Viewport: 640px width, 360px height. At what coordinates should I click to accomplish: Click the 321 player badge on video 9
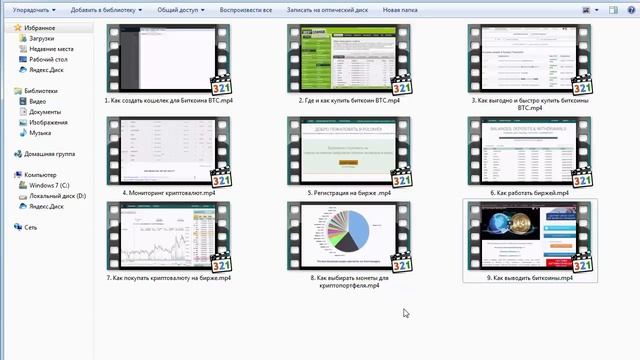click(582, 262)
